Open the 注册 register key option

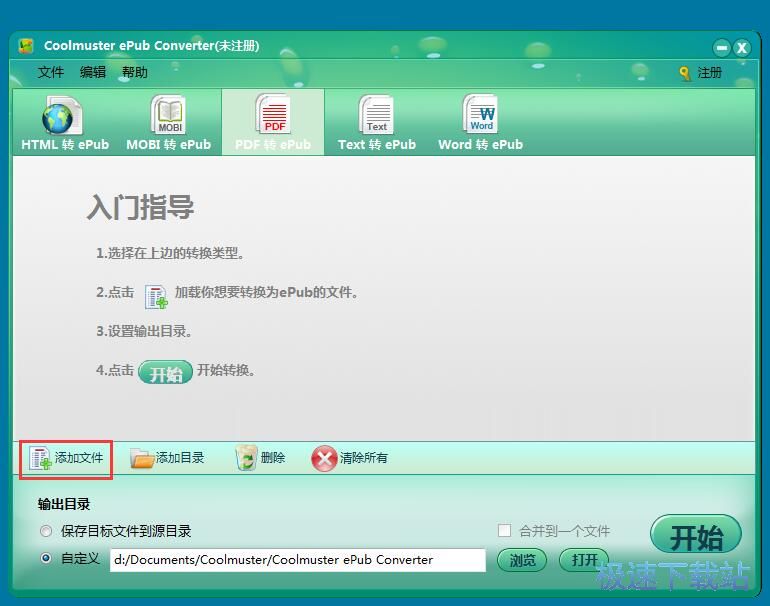(701, 73)
